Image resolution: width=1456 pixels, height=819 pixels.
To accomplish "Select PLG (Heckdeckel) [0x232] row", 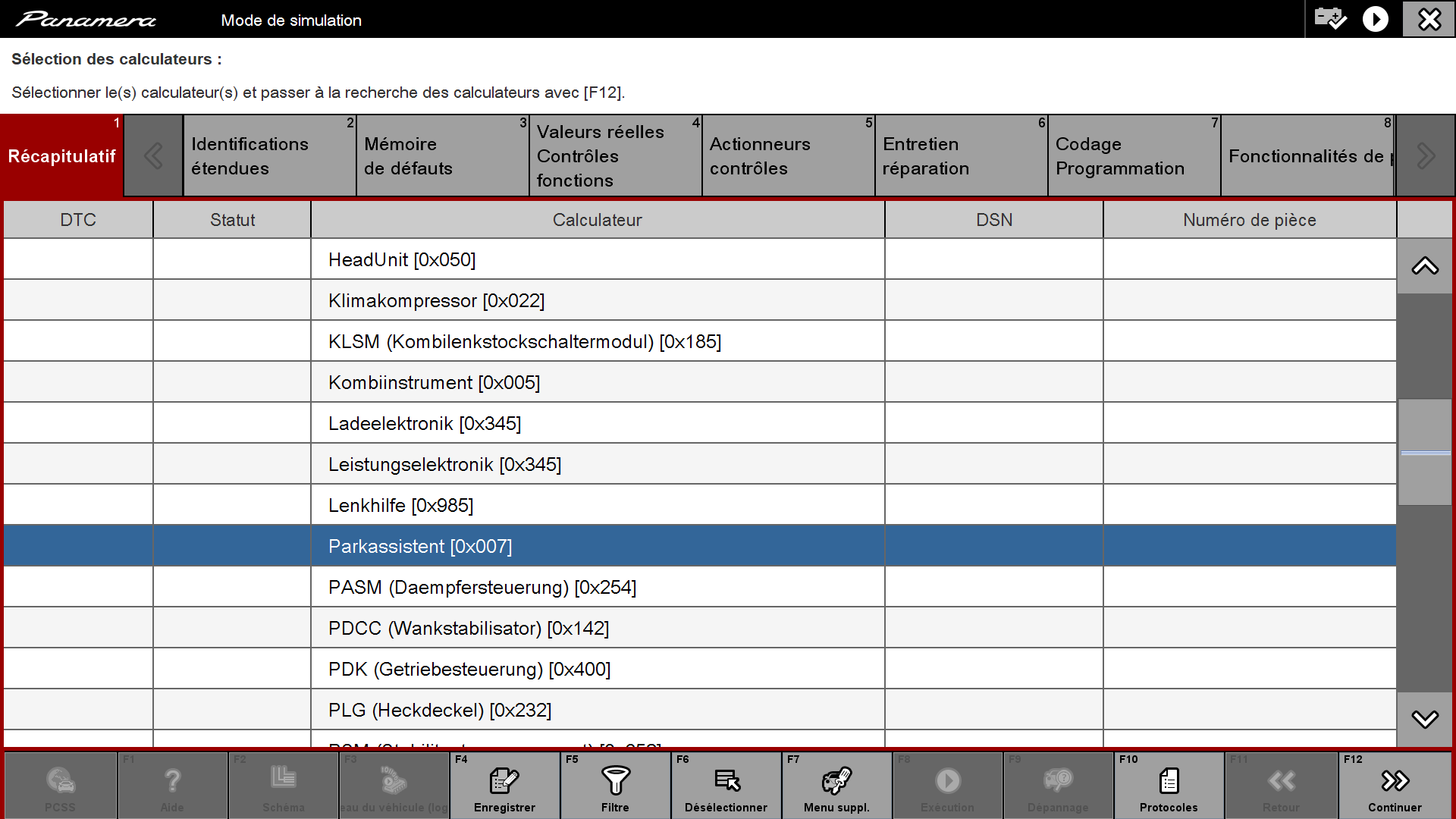I will click(700, 710).
